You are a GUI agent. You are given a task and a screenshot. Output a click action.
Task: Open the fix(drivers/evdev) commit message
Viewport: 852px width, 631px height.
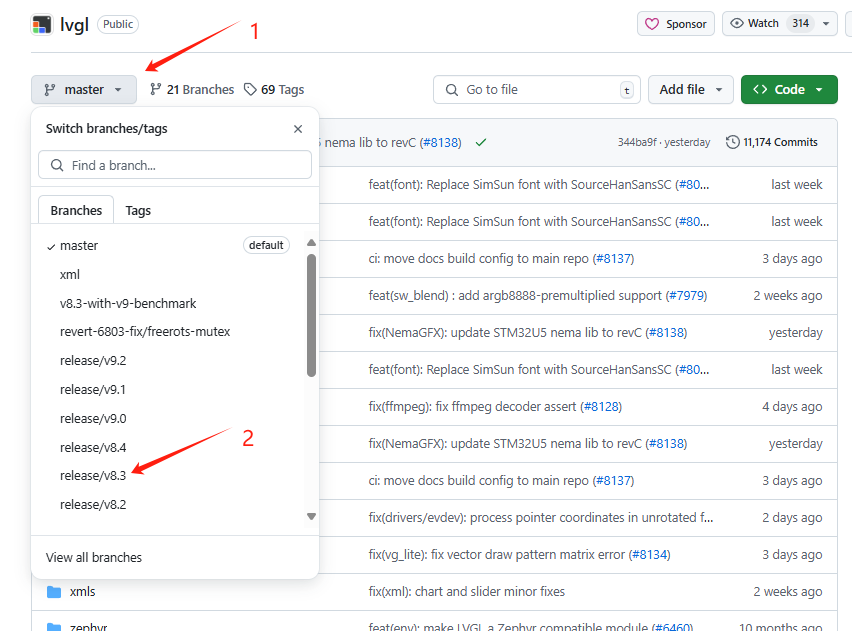click(541, 517)
